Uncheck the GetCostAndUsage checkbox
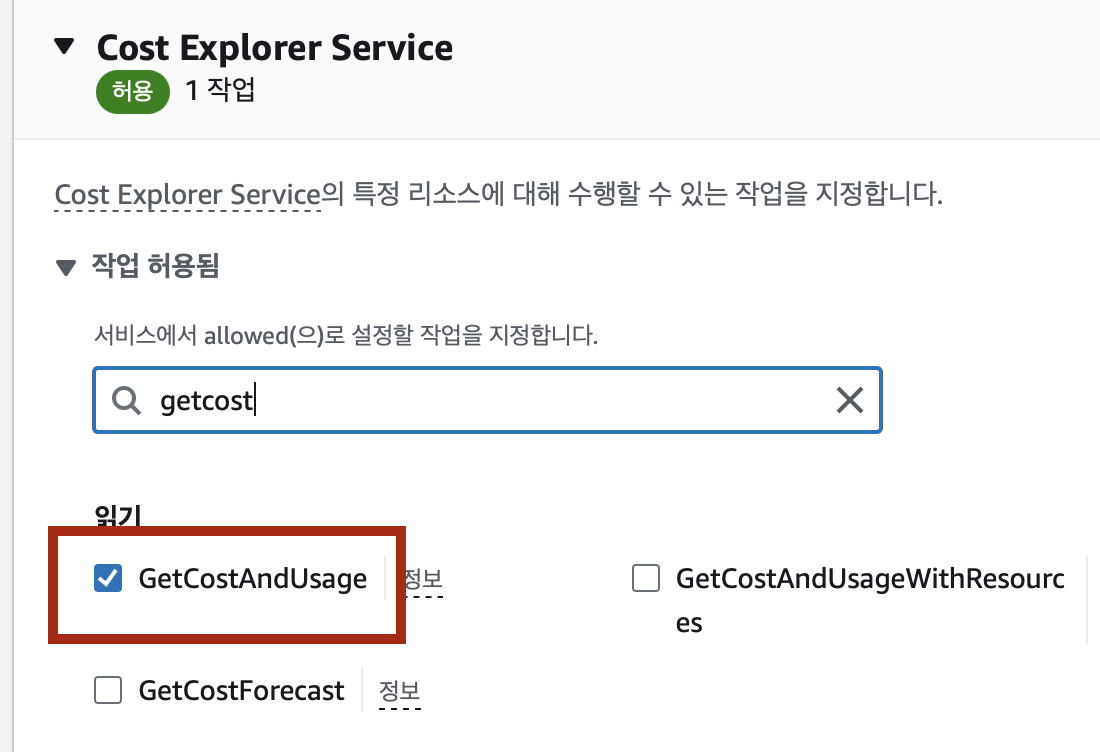 point(108,579)
